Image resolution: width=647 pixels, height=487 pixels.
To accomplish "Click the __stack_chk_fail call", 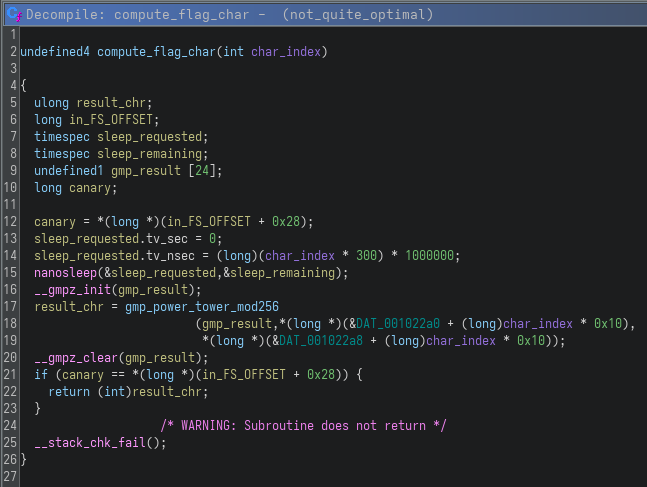I will click(90, 443).
